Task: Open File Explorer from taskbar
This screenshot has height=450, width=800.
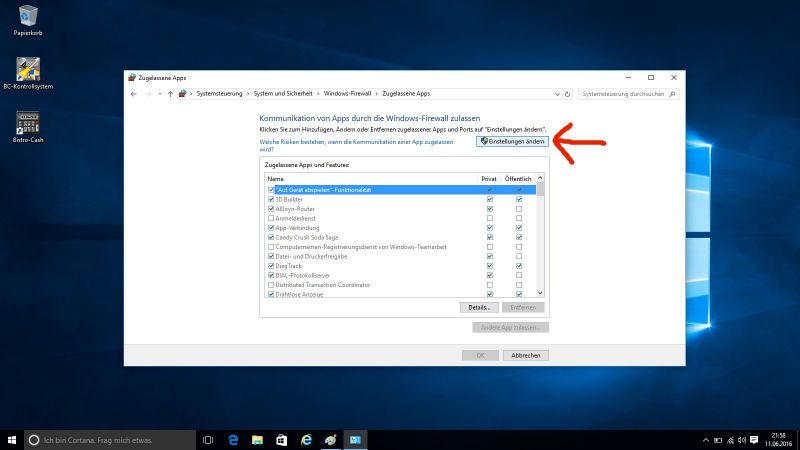Action: click(257, 440)
